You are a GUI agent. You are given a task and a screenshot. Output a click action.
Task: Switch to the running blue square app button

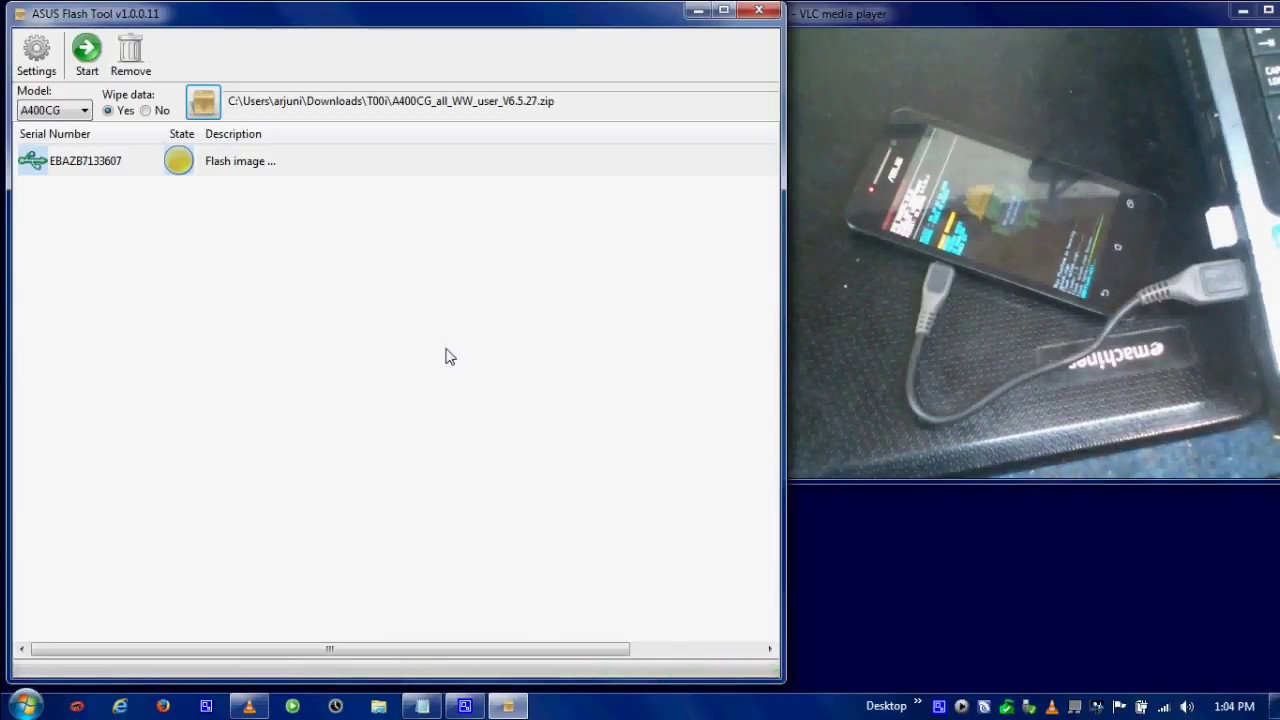pyautogui.click(x=465, y=706)
